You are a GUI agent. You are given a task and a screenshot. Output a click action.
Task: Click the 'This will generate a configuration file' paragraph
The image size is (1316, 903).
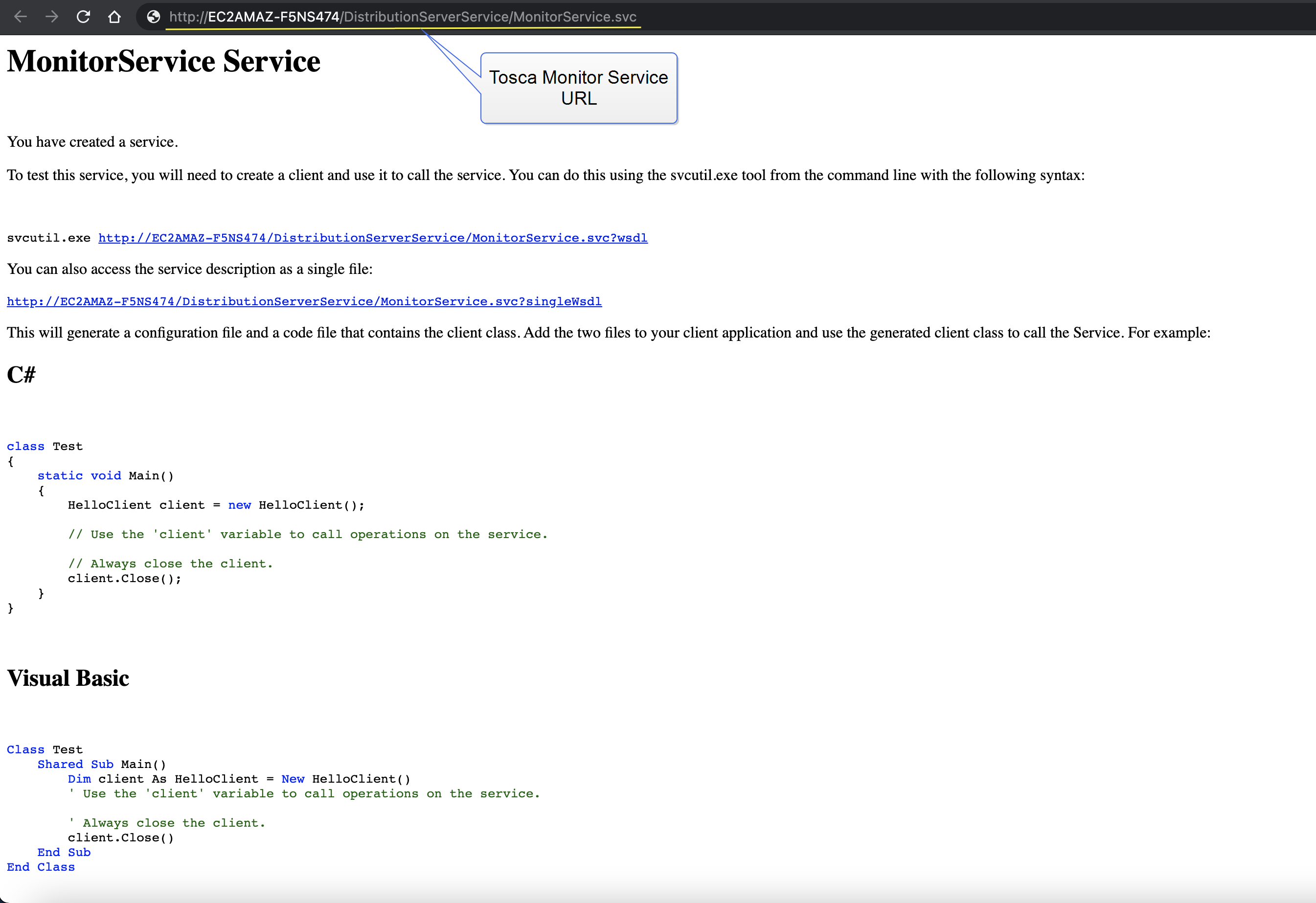click(x=609, y=333)
